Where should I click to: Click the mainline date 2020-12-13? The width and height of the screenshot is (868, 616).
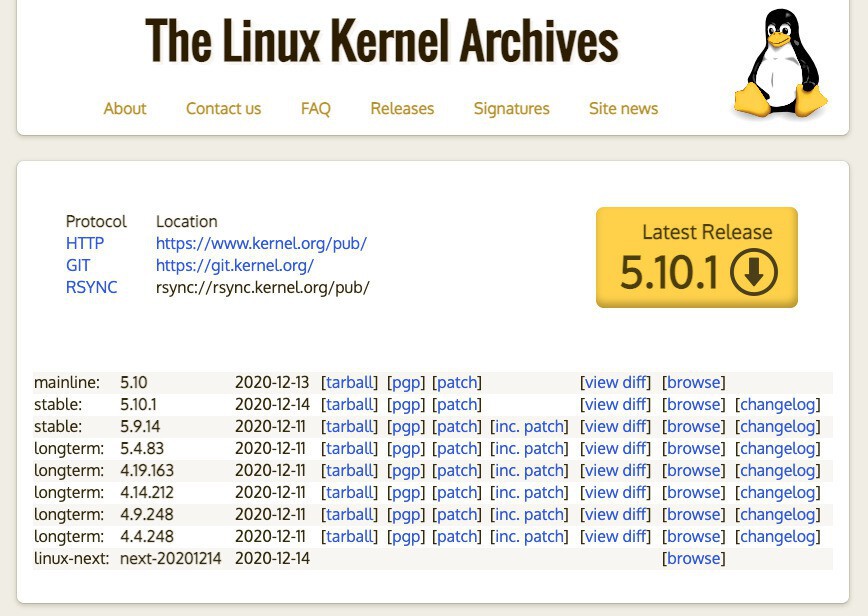coord(272,382)
